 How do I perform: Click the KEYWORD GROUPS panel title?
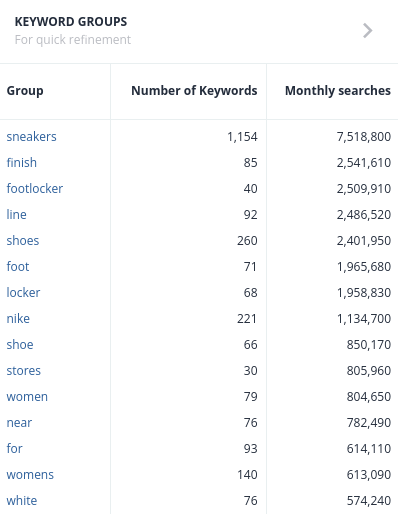71,22
